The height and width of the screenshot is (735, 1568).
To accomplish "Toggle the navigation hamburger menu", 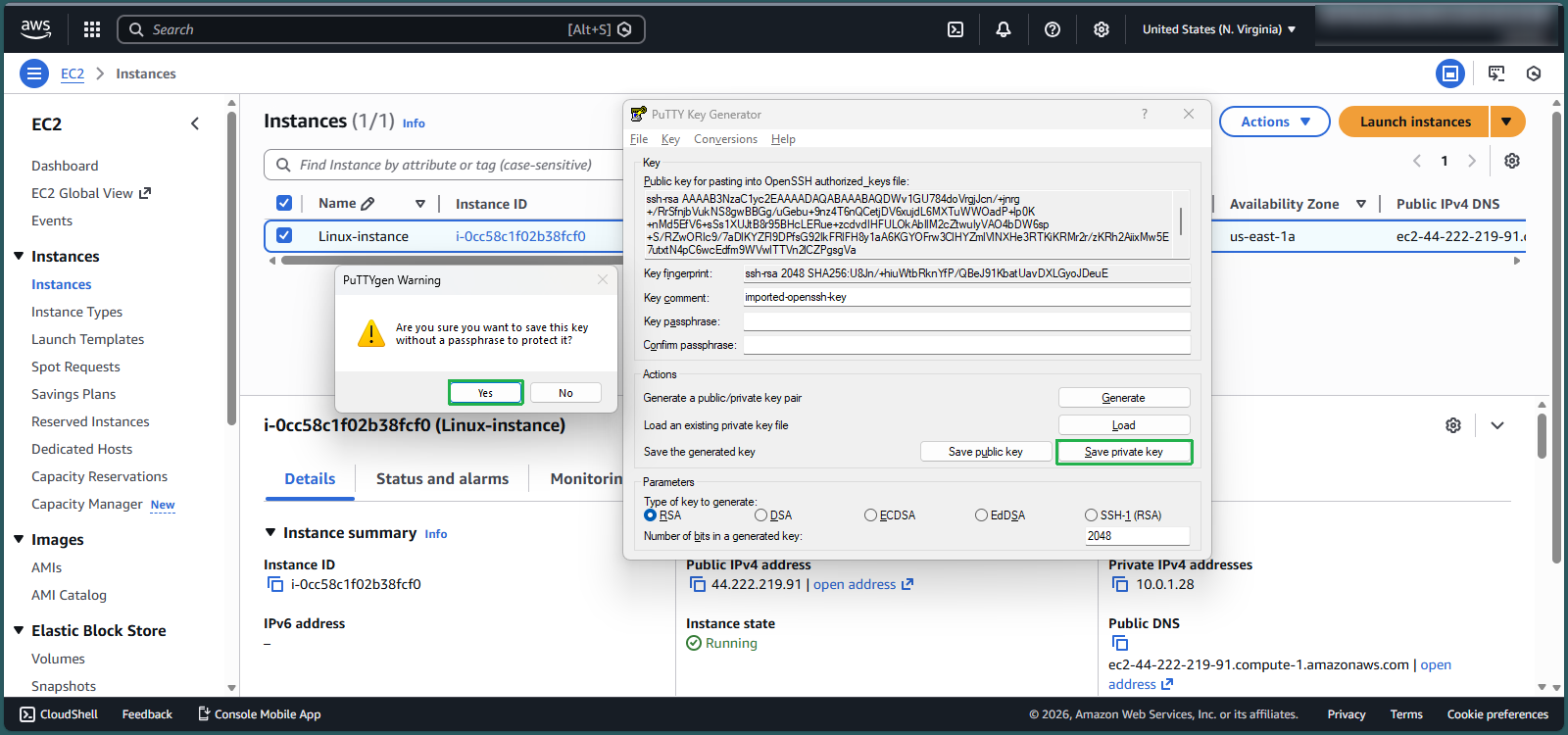I will click(34, 73).
